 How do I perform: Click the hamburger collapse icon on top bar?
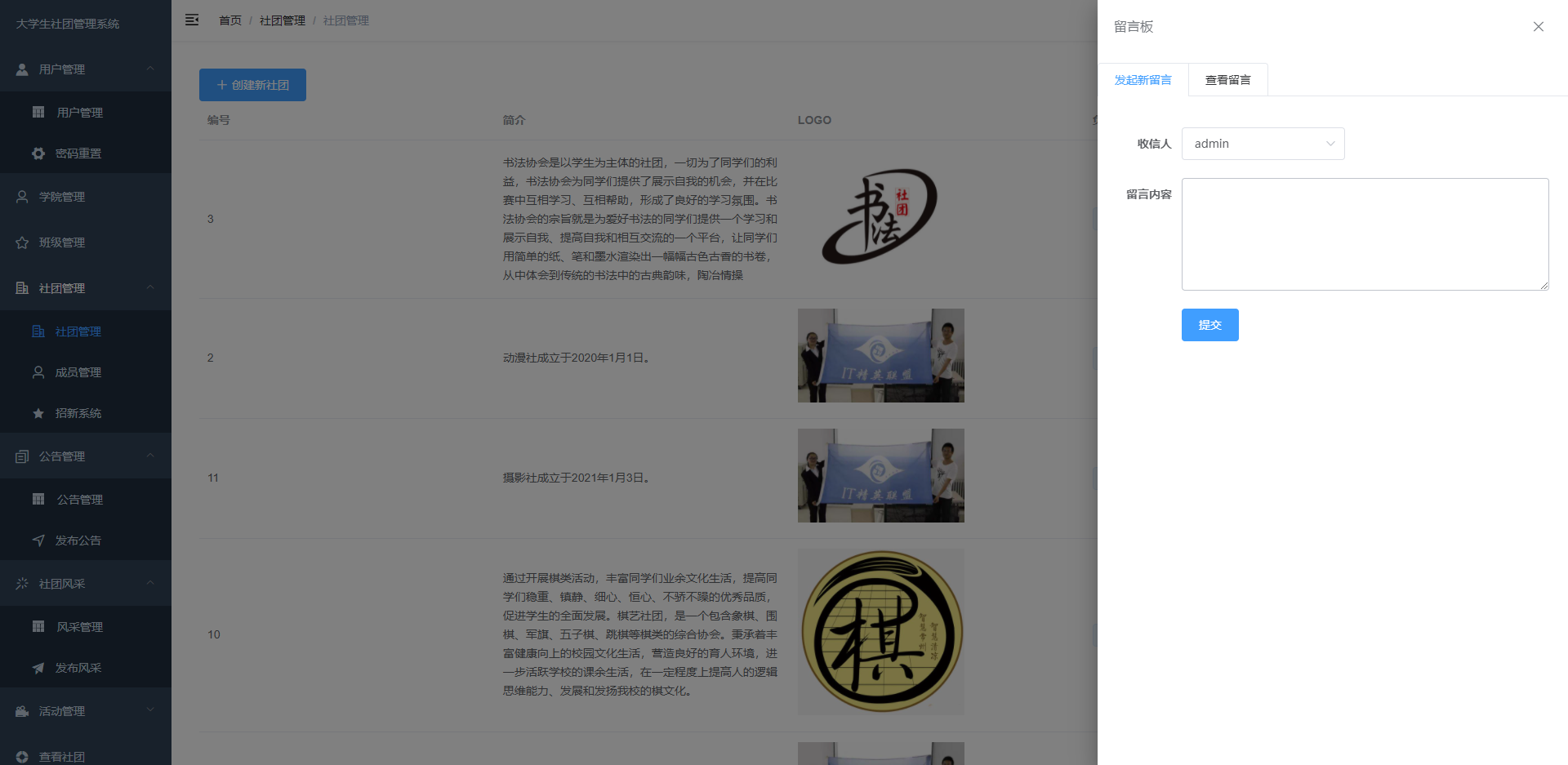pos(191,20)
